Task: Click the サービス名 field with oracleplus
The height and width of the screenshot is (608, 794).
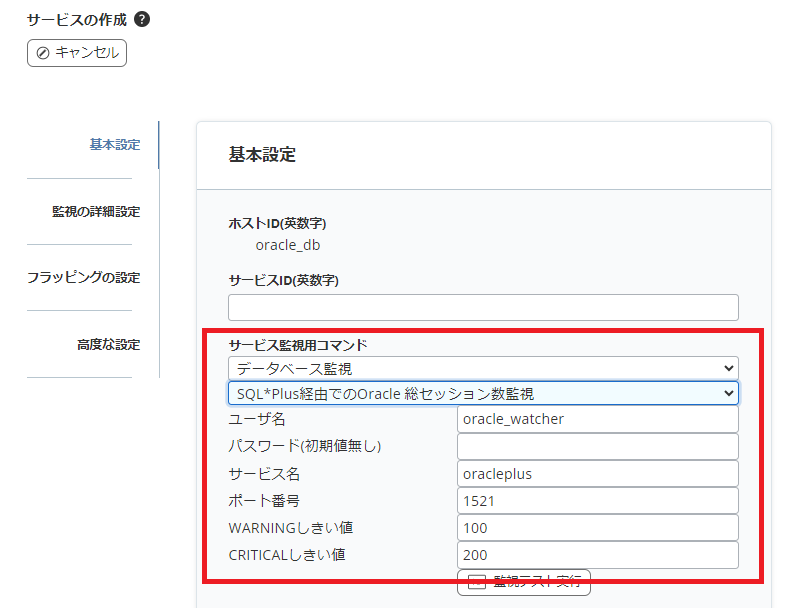Action: coord(597,473)
